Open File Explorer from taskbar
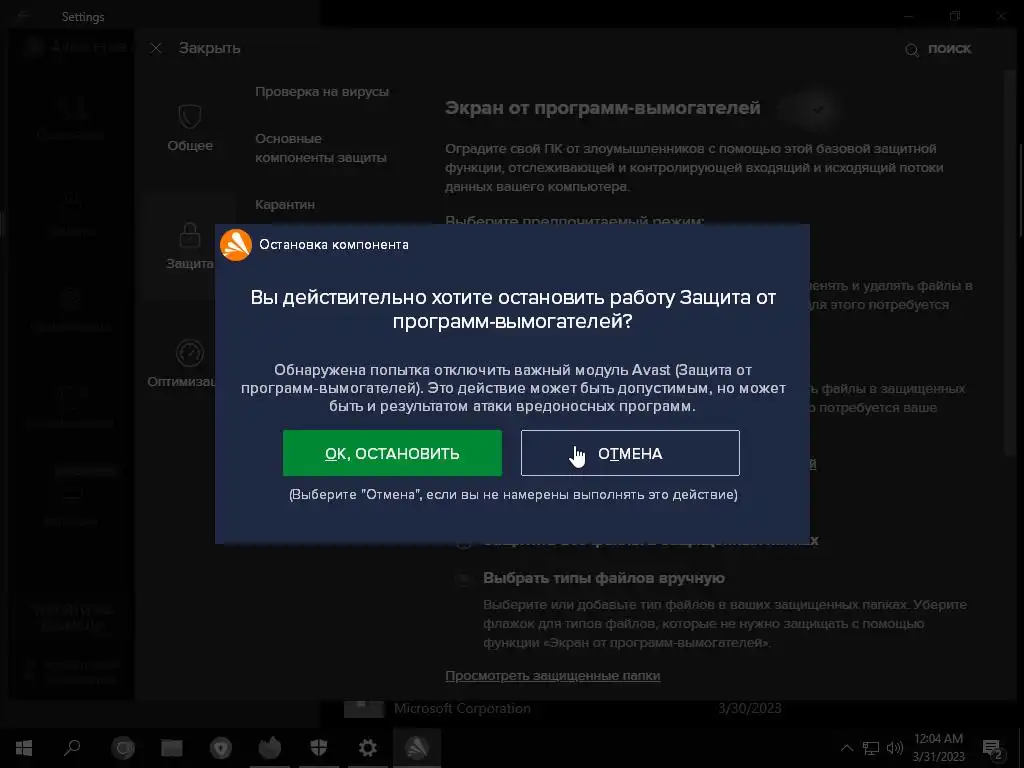 (172, 748)
